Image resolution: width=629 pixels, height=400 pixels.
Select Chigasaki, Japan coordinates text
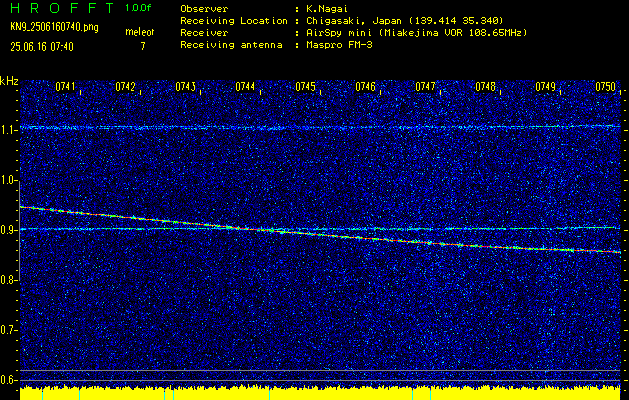(x=404, y=21)
